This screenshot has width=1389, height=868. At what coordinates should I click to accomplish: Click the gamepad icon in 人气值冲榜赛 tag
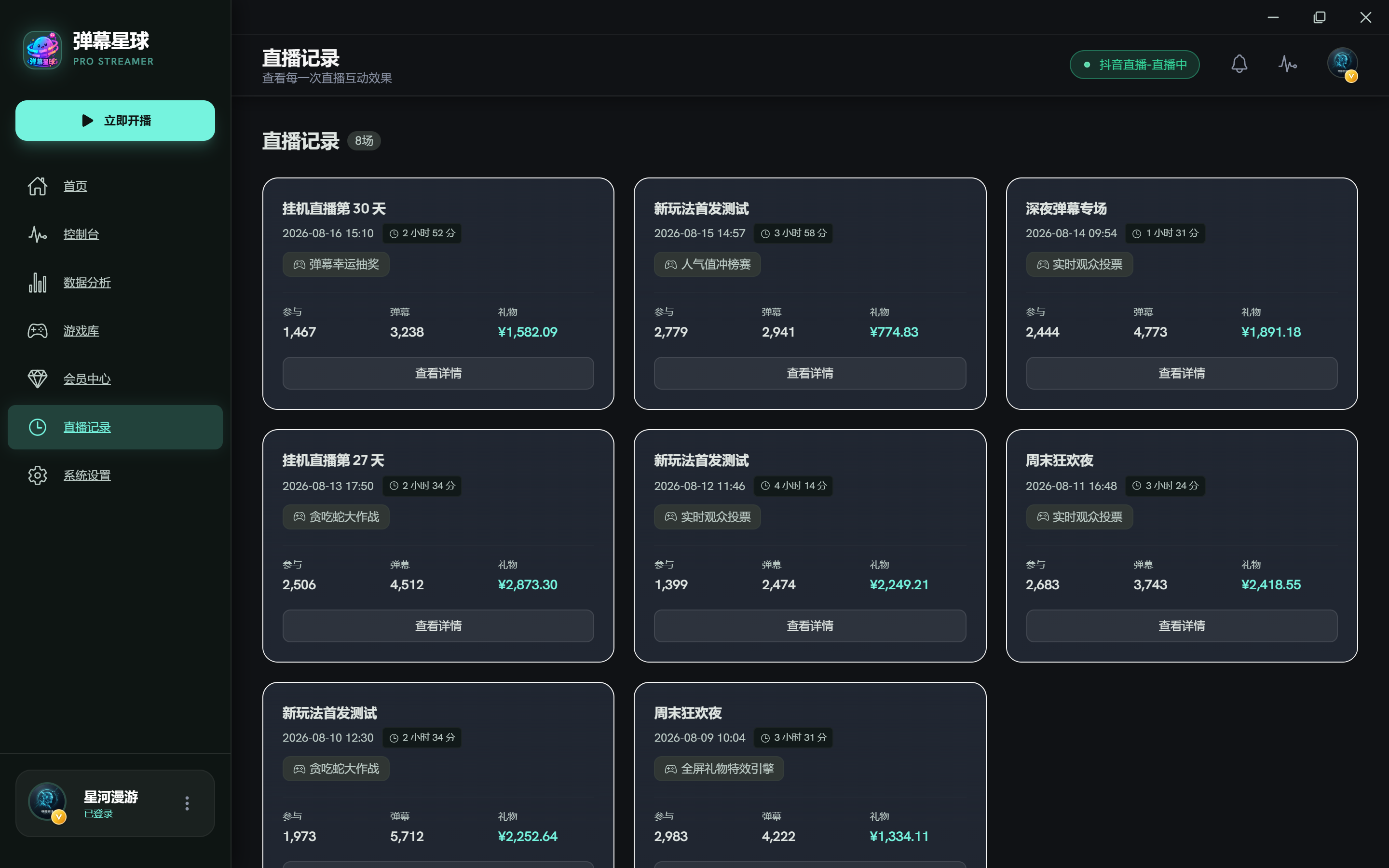670,265
